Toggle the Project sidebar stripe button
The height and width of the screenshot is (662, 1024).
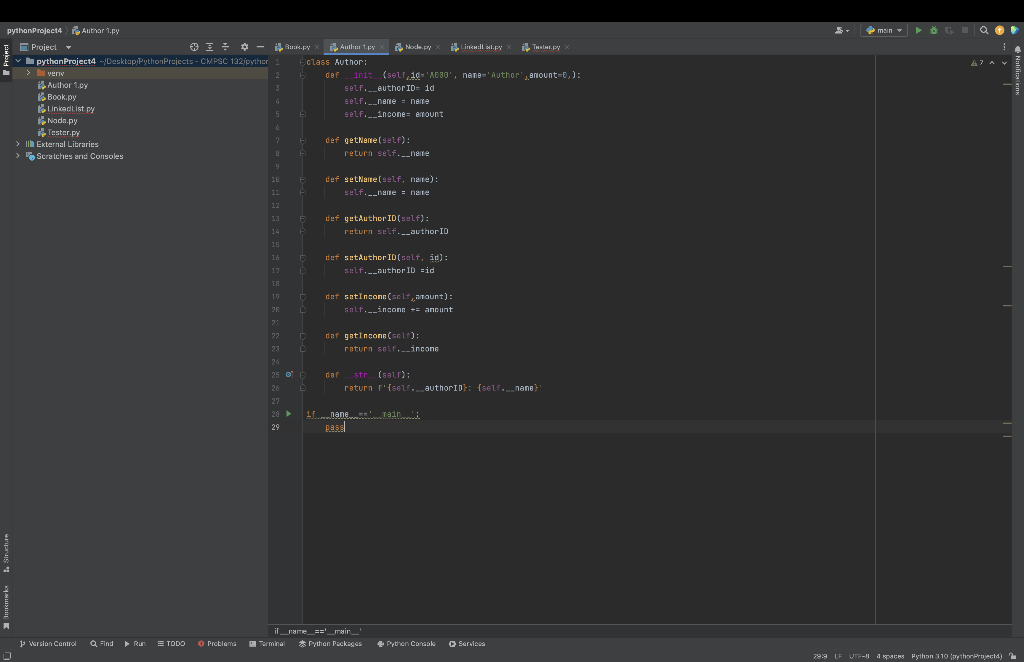pos(6,59)
